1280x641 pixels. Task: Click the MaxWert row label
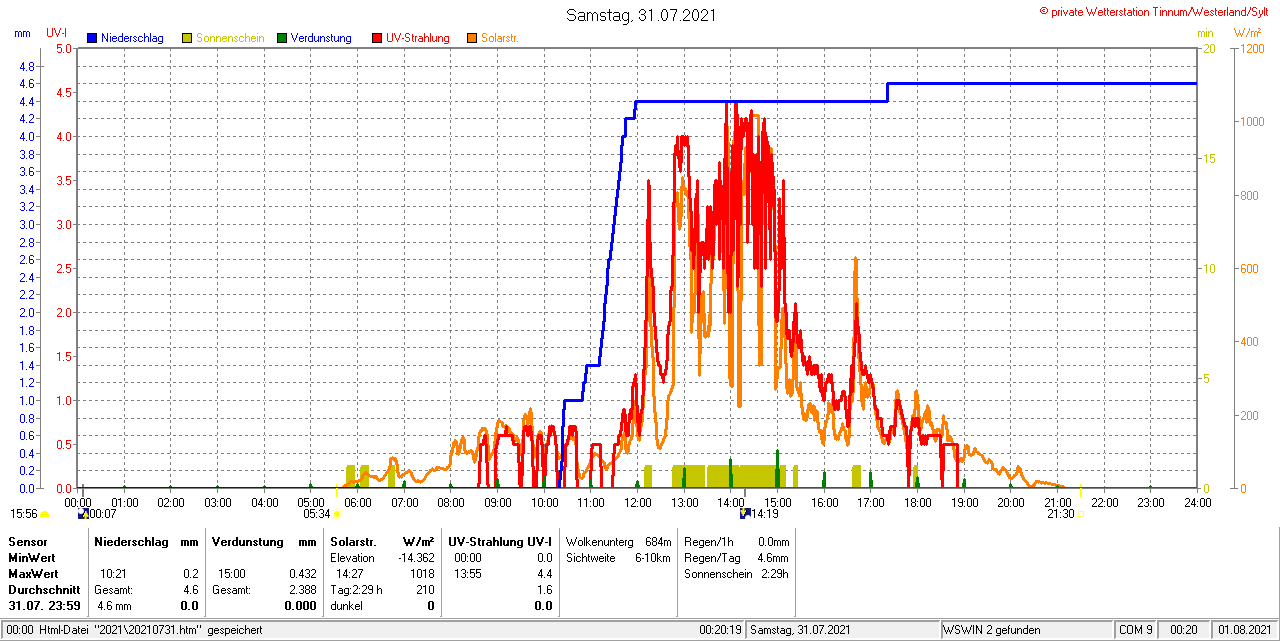click(33, 573)
